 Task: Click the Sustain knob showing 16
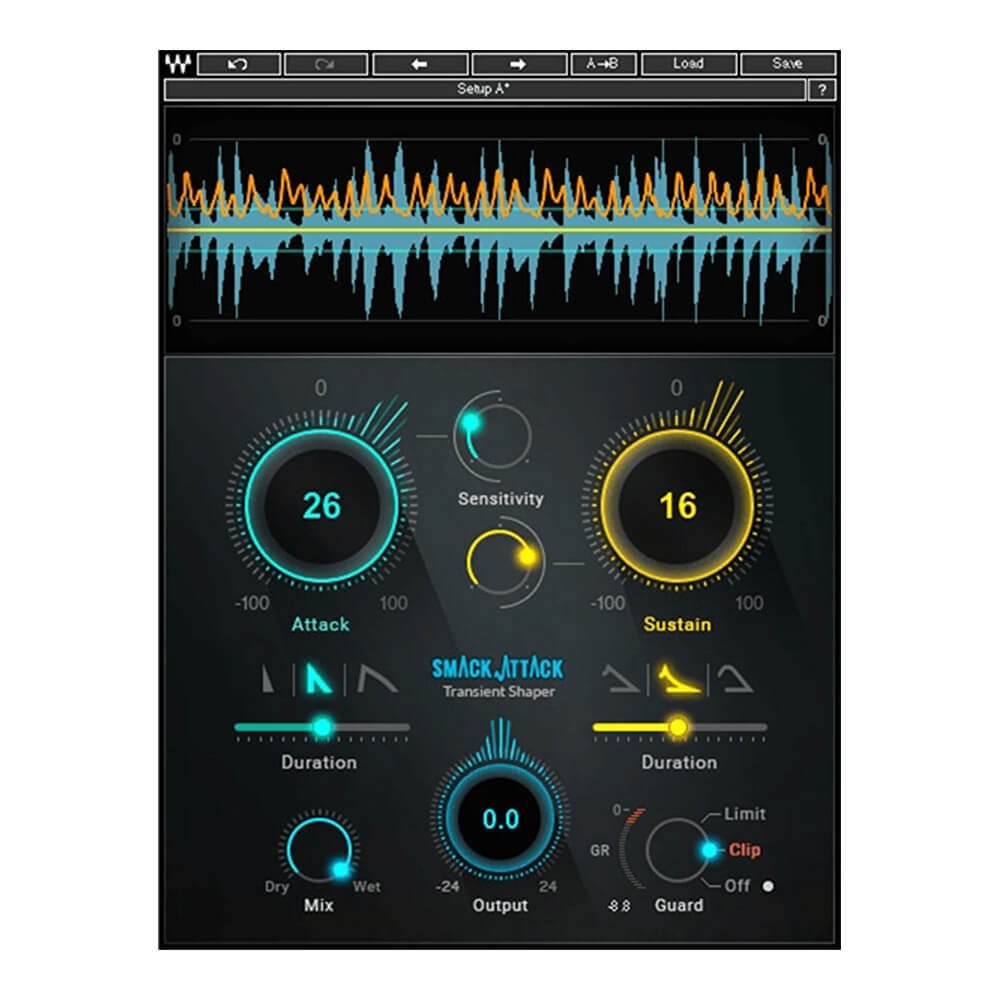pyautogui.click(x=677, y=506)
